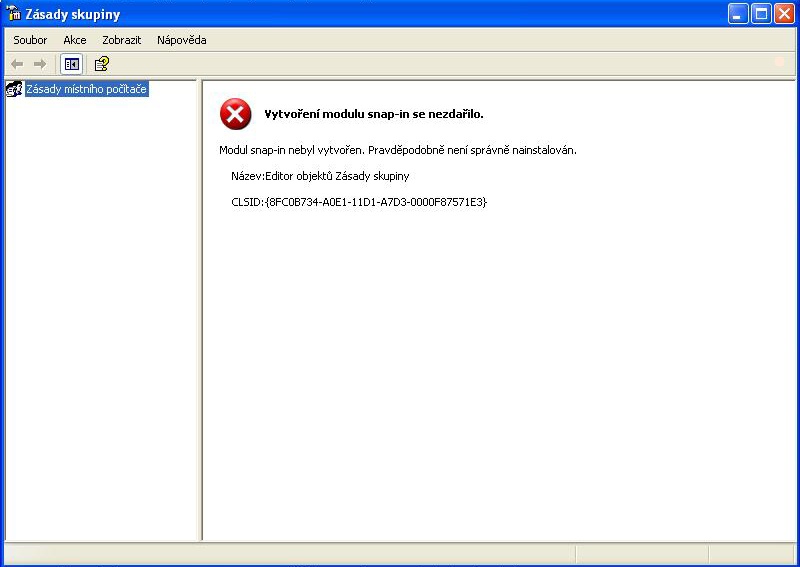Click the Help toolbar icon
This screenshot has width=800, height=567.
click(x=102, y=64)
